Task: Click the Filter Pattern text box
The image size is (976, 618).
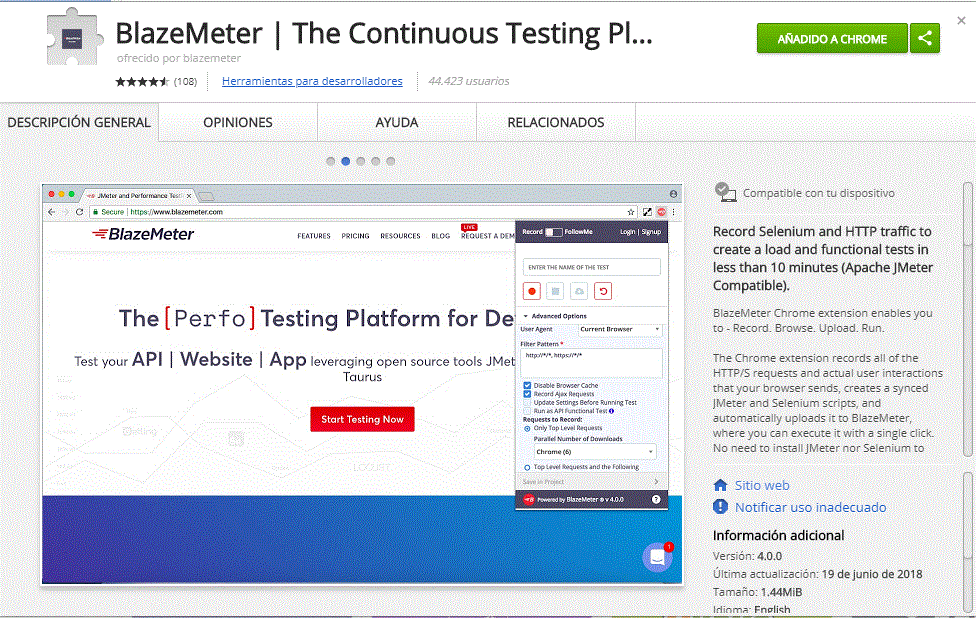Action: click(x=591, y=363)
